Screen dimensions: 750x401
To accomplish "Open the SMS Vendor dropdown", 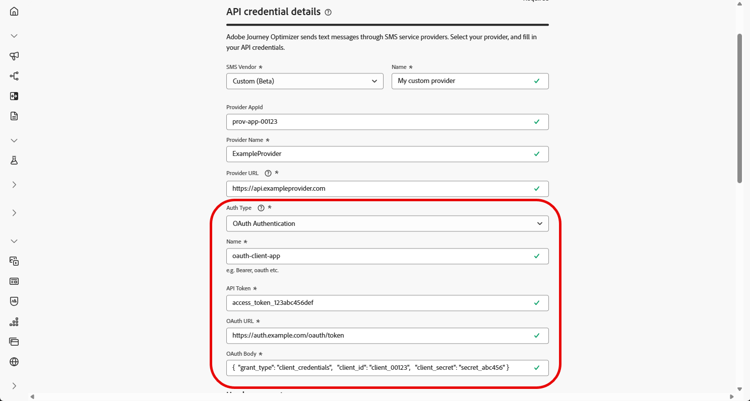I will 304,81.
